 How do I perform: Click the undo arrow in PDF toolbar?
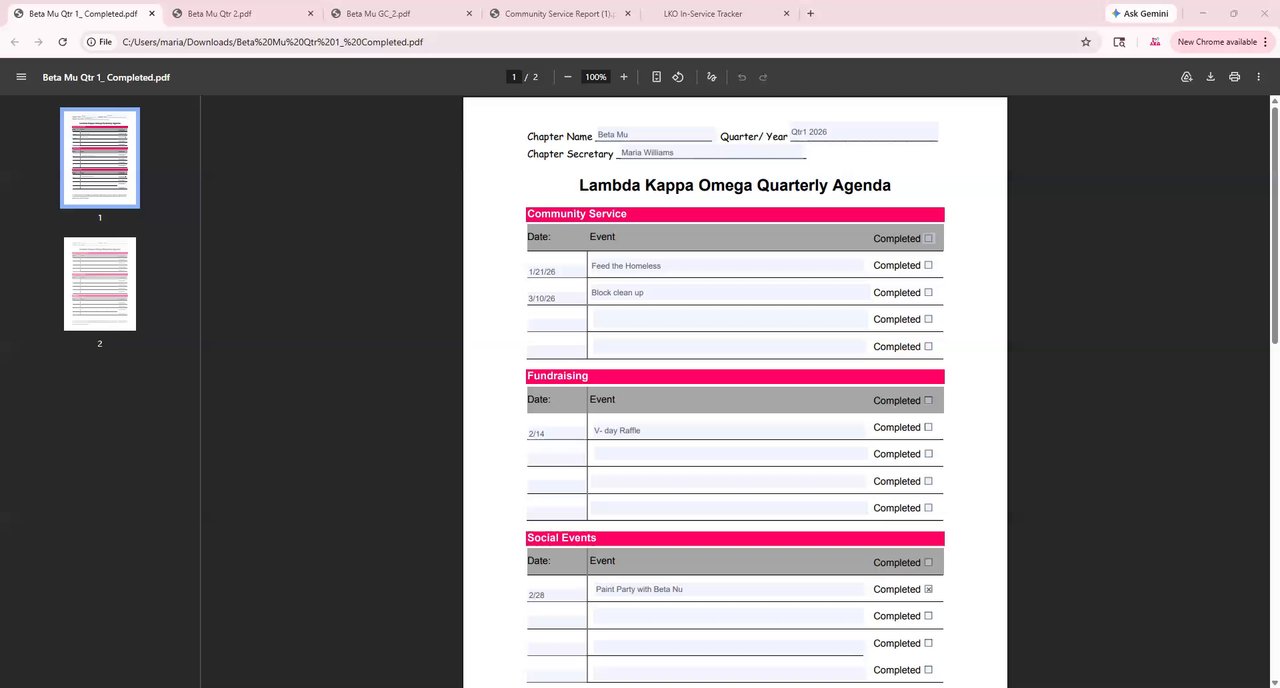pos(742,77)
